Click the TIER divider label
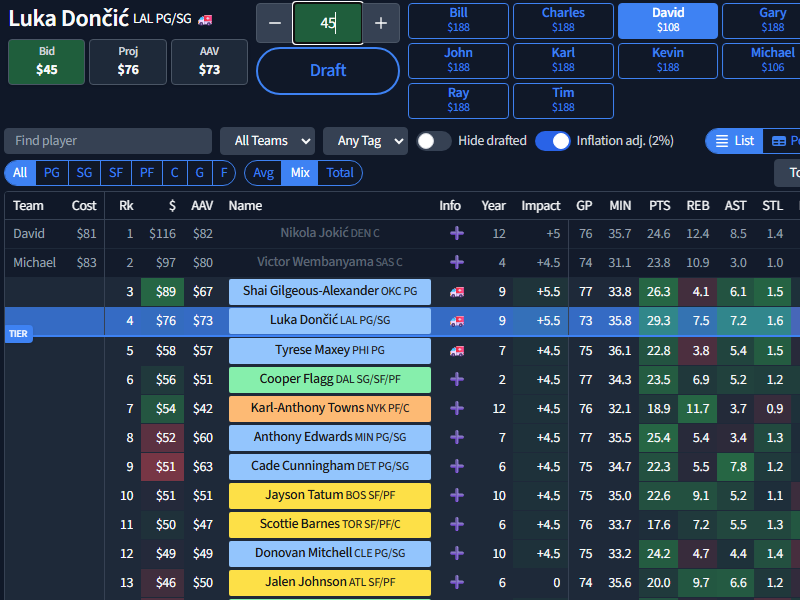The height and width of the screenshot is (600, 800). click(18, 334)
